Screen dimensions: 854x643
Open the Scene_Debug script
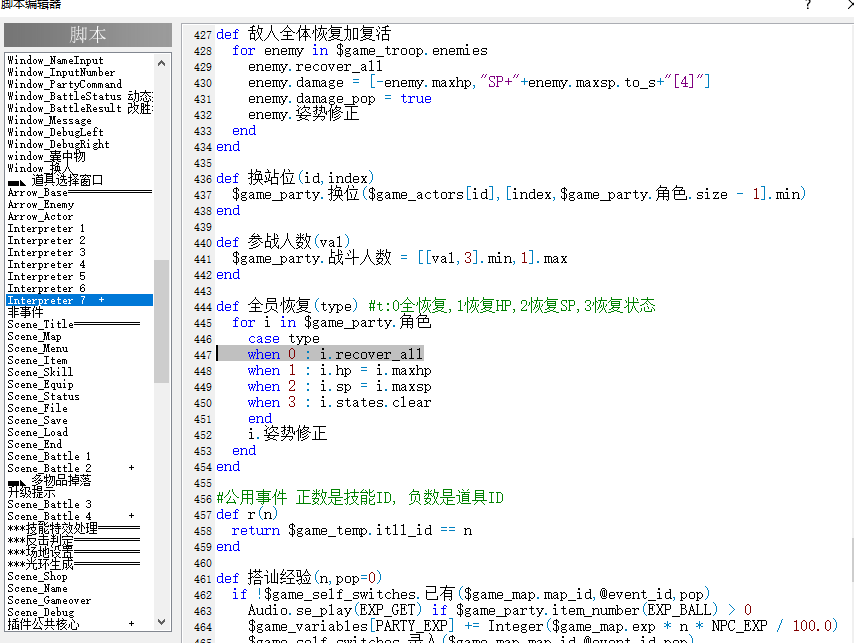coord(41,612)
